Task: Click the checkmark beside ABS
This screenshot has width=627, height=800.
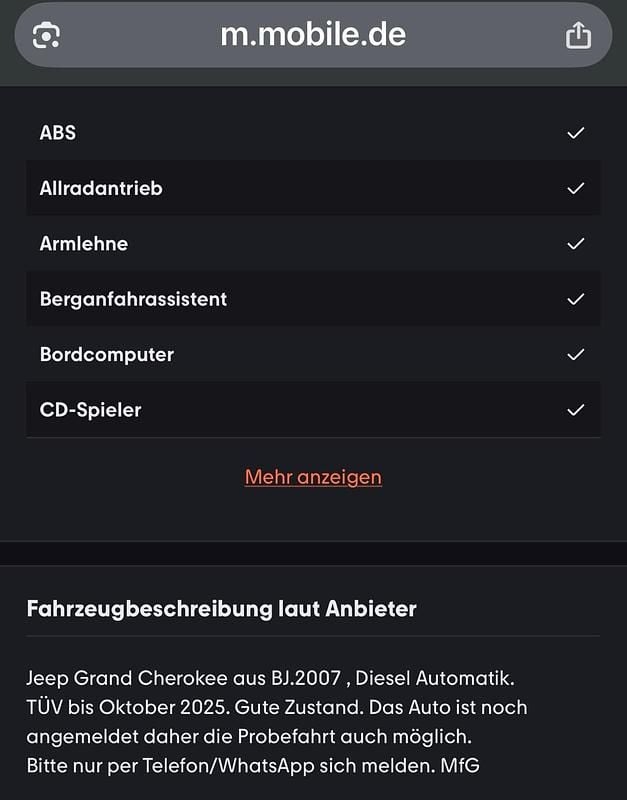Action: click(575, 132)
